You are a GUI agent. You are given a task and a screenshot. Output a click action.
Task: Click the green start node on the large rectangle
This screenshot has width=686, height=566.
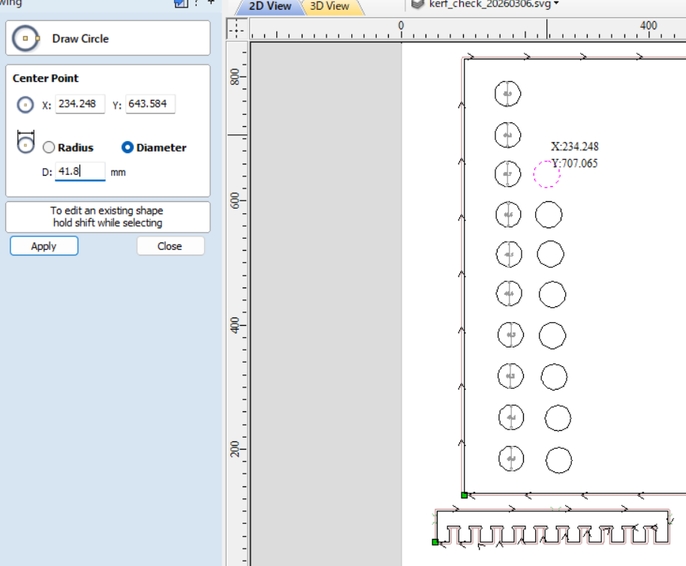[464, 495]
